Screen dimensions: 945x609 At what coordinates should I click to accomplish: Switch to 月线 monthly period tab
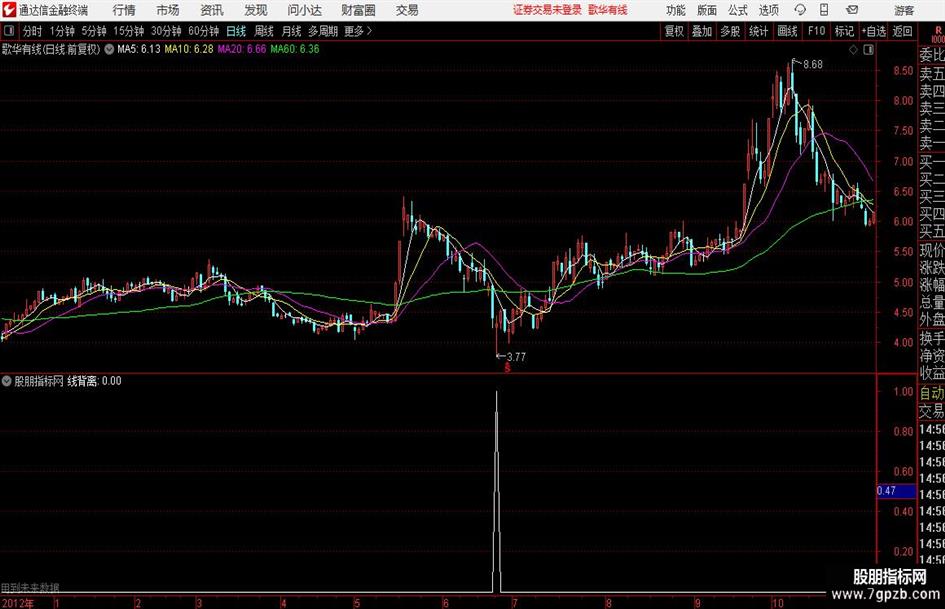pos(291,31)
